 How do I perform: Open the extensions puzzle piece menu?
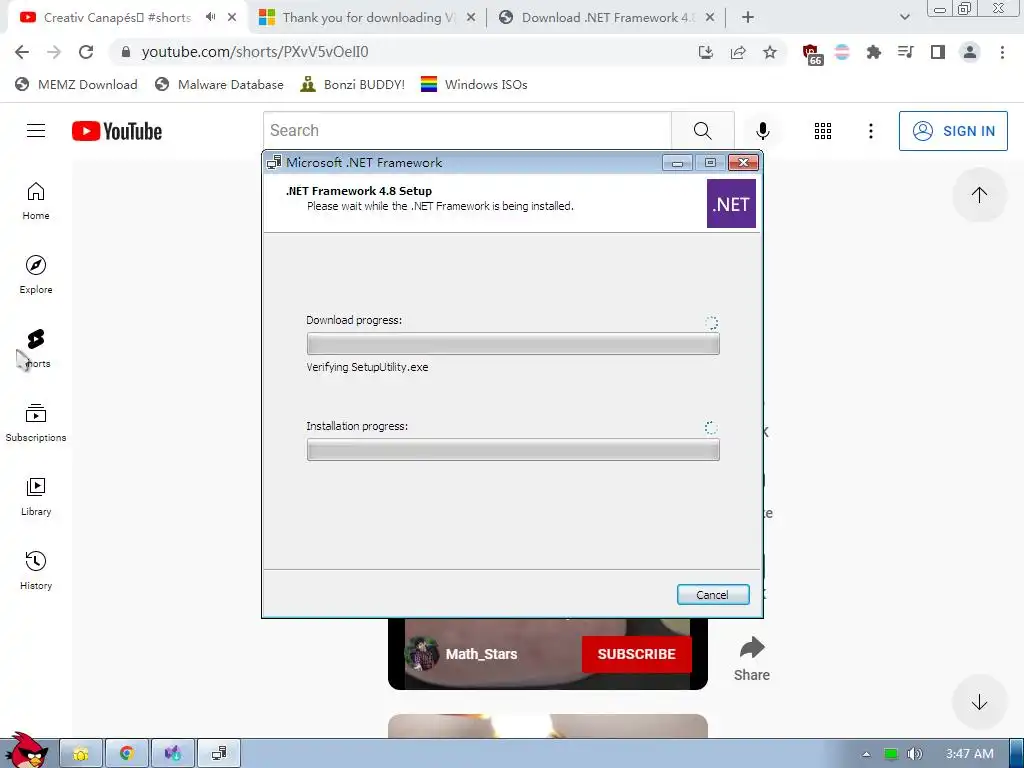873,52
